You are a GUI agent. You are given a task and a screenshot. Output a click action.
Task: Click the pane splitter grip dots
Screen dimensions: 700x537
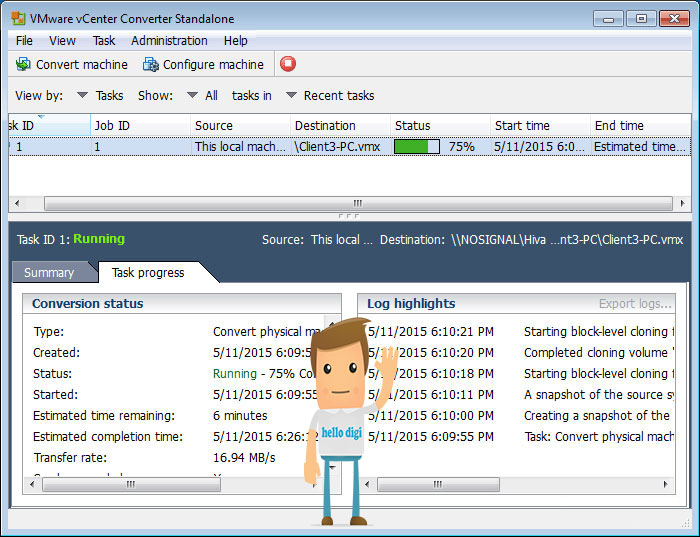pyautogui.click(x=349, y=216)
